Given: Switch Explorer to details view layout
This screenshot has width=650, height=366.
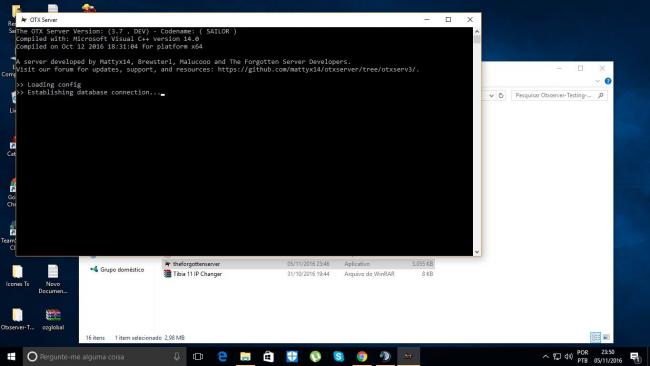Looking at the screenshot, I should click(x=595, y=337).
